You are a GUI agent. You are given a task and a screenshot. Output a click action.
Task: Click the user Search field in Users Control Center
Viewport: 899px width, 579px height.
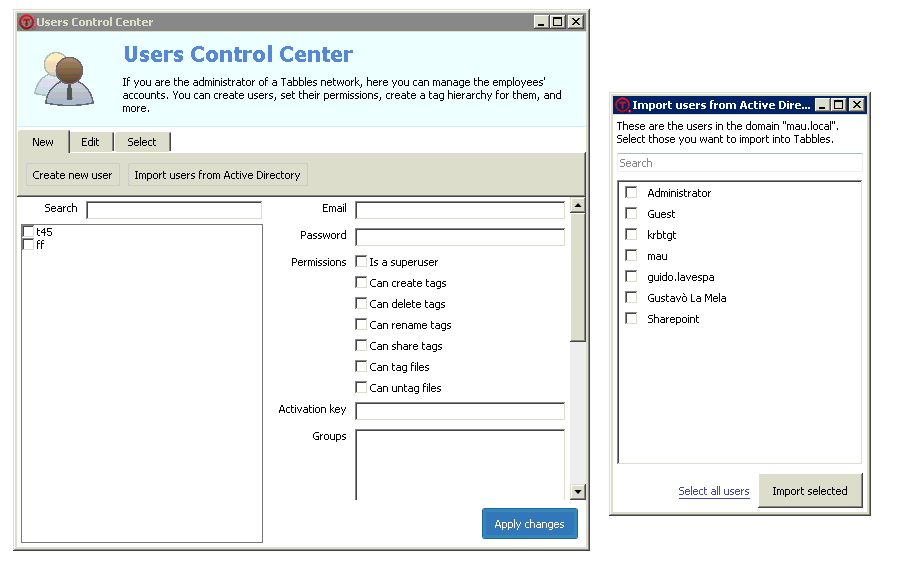[174, 210]
